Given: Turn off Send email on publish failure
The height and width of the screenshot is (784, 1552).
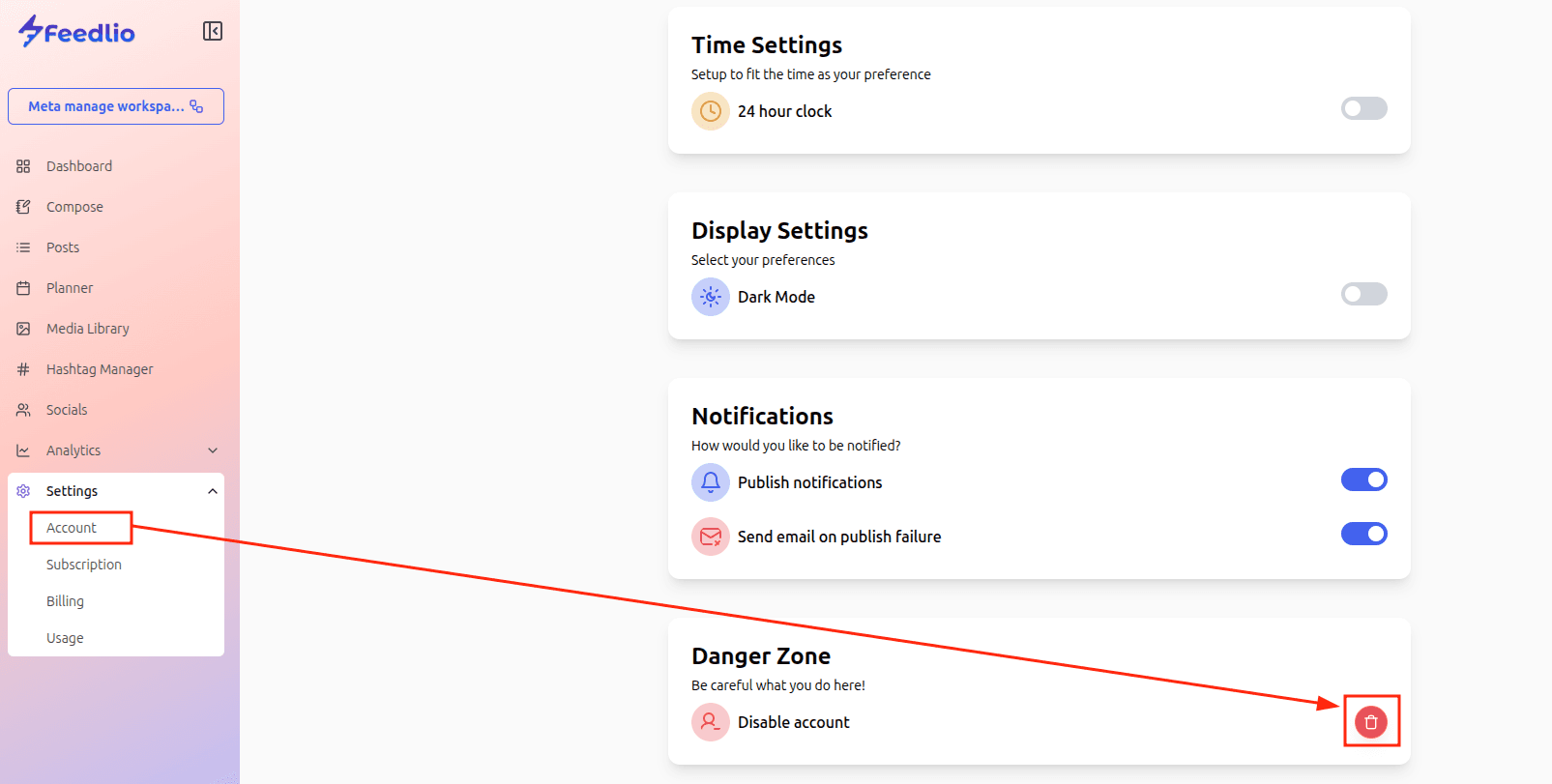Looking at the screenshot, I should pos(1363,534).
